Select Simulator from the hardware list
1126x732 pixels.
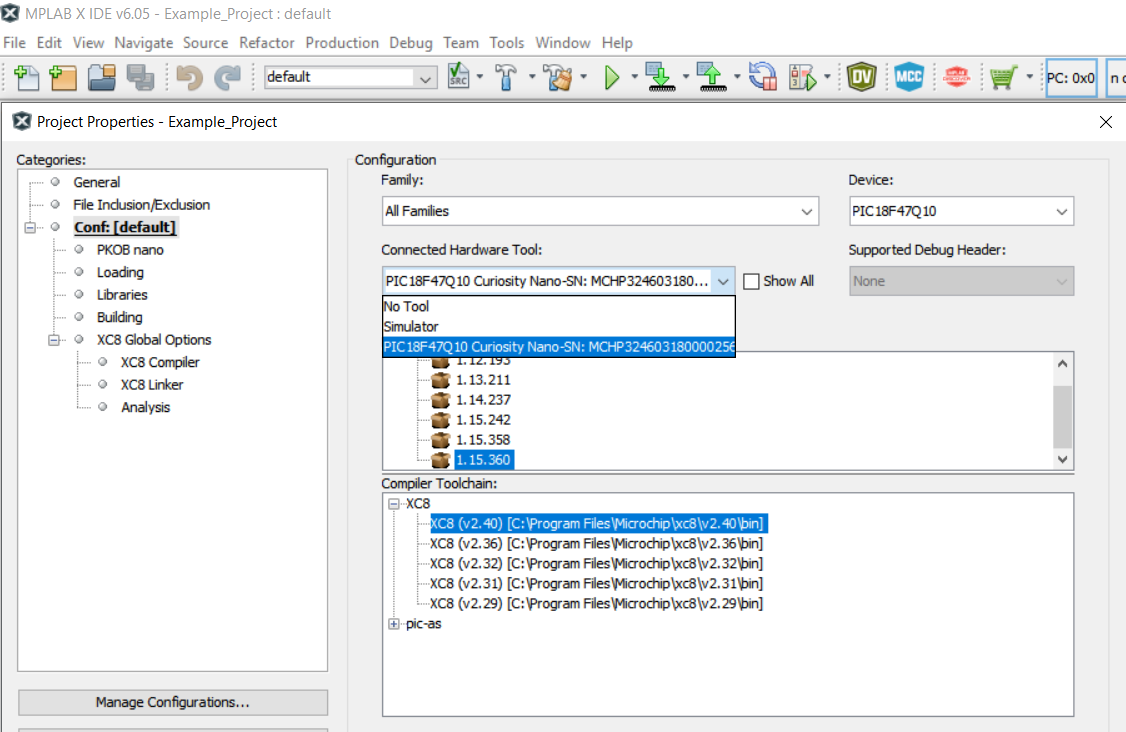pyautogui.click(x=559, y=327)
